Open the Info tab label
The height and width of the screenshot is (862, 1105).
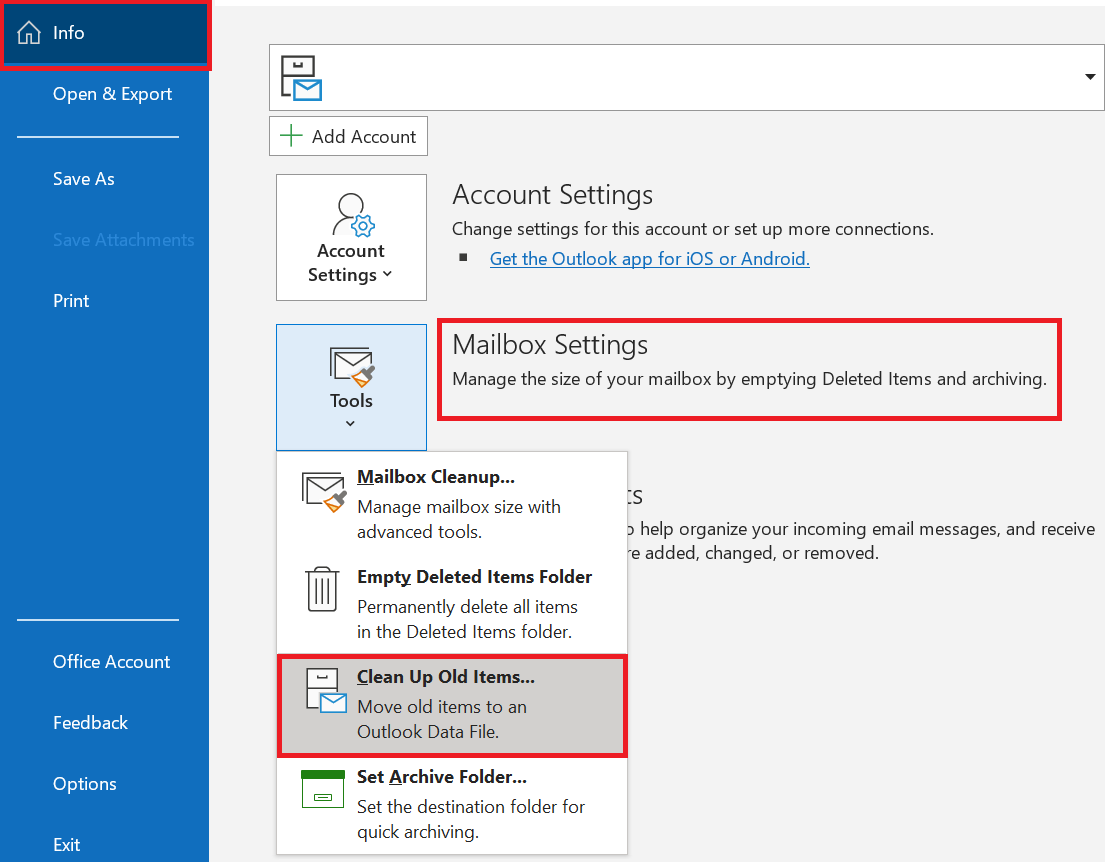tap(68, 33)
